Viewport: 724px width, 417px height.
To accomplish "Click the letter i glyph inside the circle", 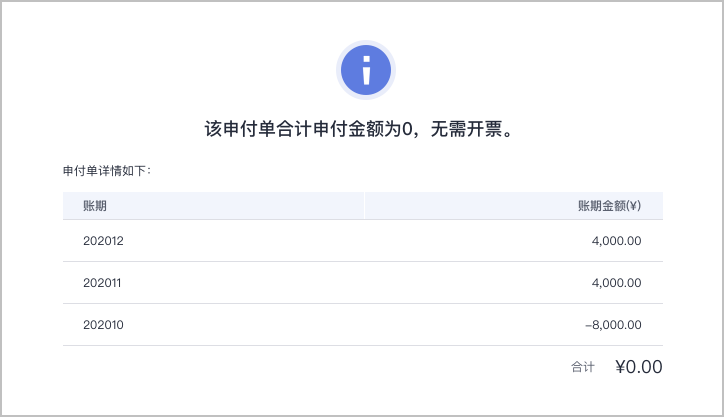I will coord(366,70).
